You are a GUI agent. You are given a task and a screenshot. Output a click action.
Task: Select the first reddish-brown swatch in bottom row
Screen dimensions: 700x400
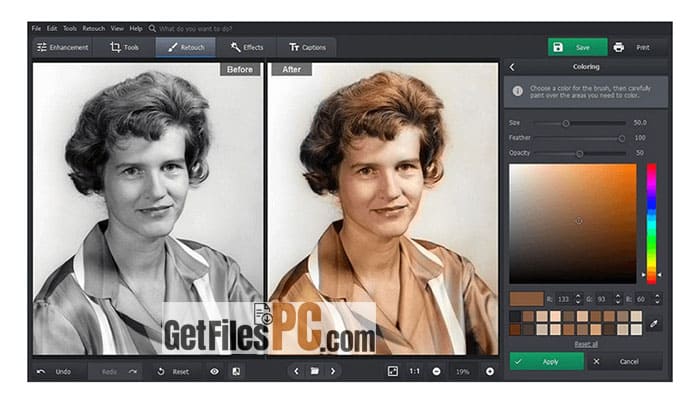(x=515, y=330)
